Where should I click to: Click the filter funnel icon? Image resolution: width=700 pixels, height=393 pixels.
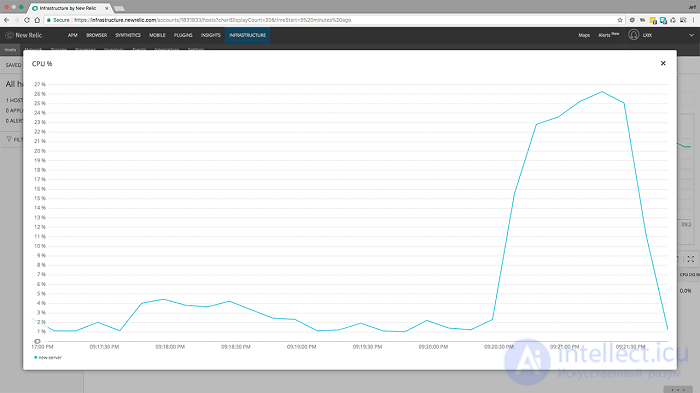click(9, 139)
